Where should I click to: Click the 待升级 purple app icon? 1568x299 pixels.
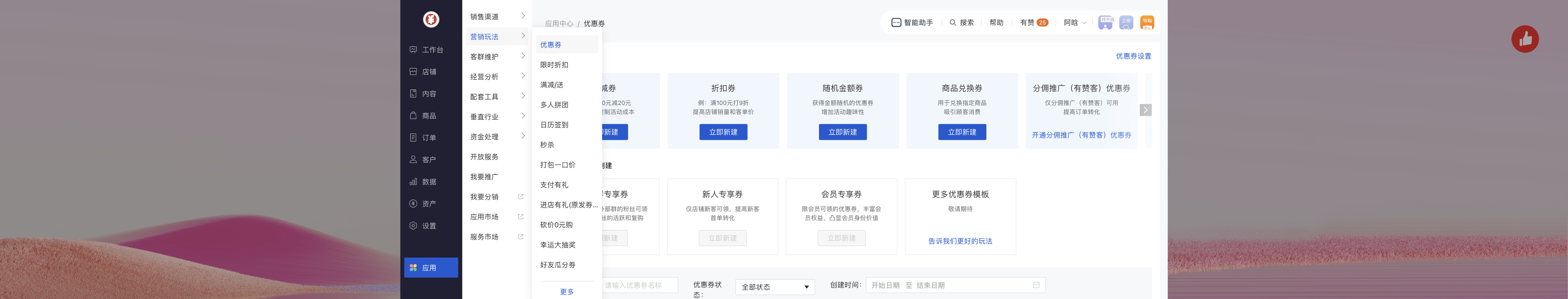[x=1105, y=22]
